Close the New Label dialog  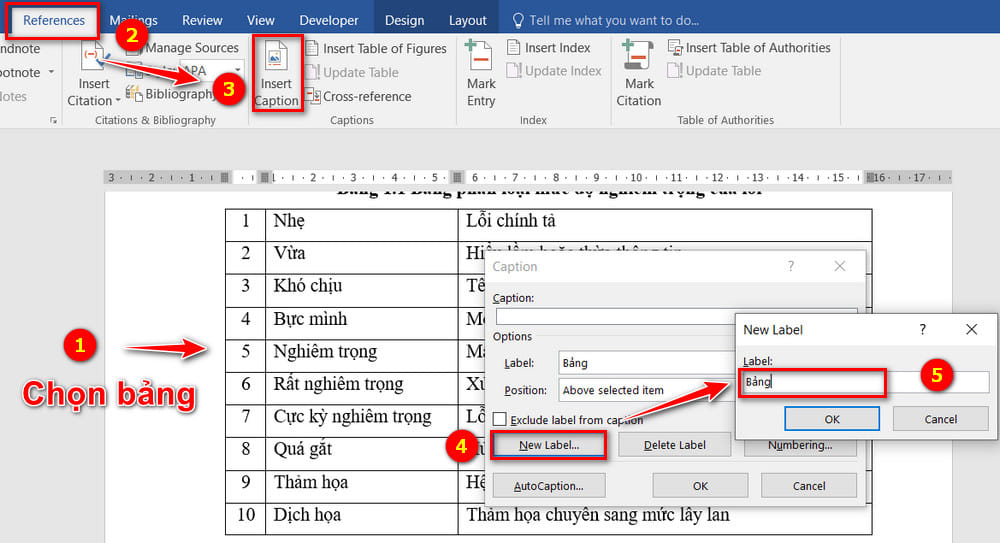coord(971,329)
